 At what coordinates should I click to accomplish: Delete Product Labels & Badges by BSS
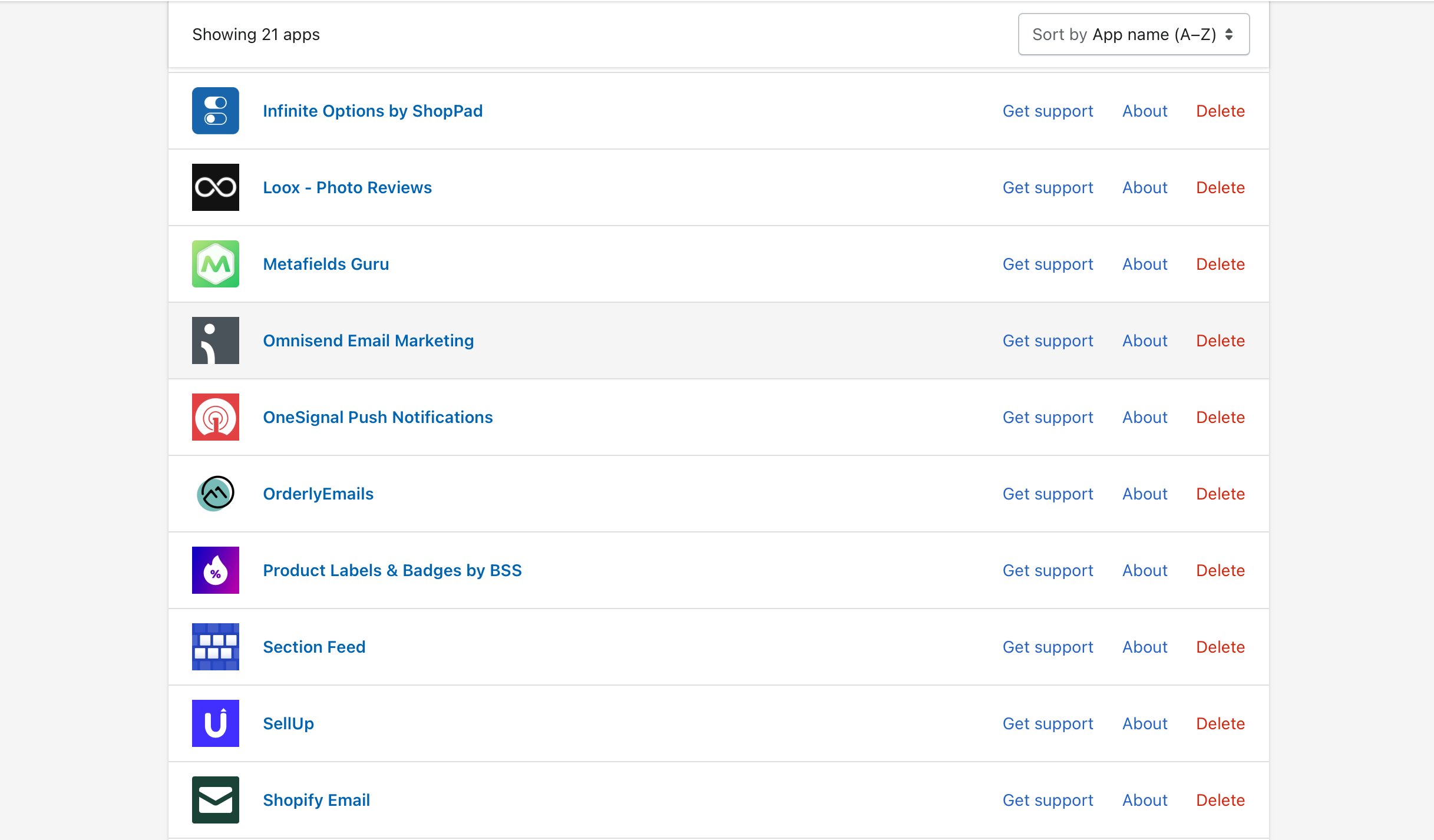[1220, 570]
